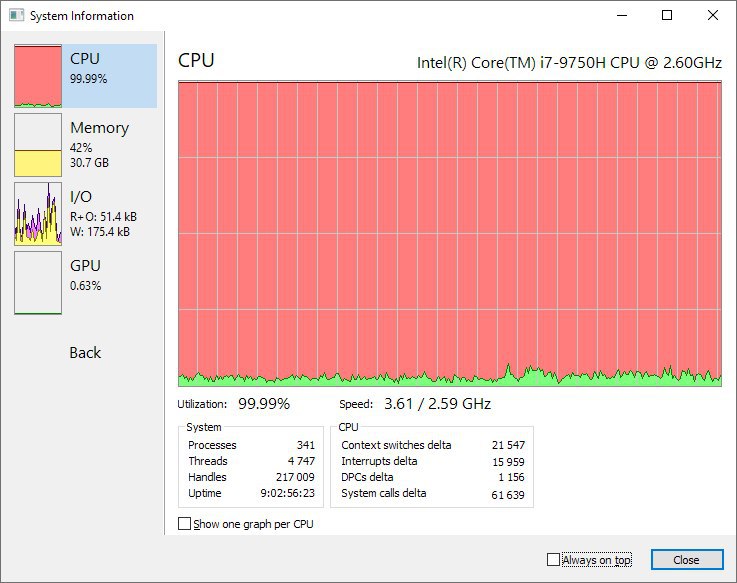Switch to the CPU section label
This screenshot has width=737, height=583.
tap(85, 59)
